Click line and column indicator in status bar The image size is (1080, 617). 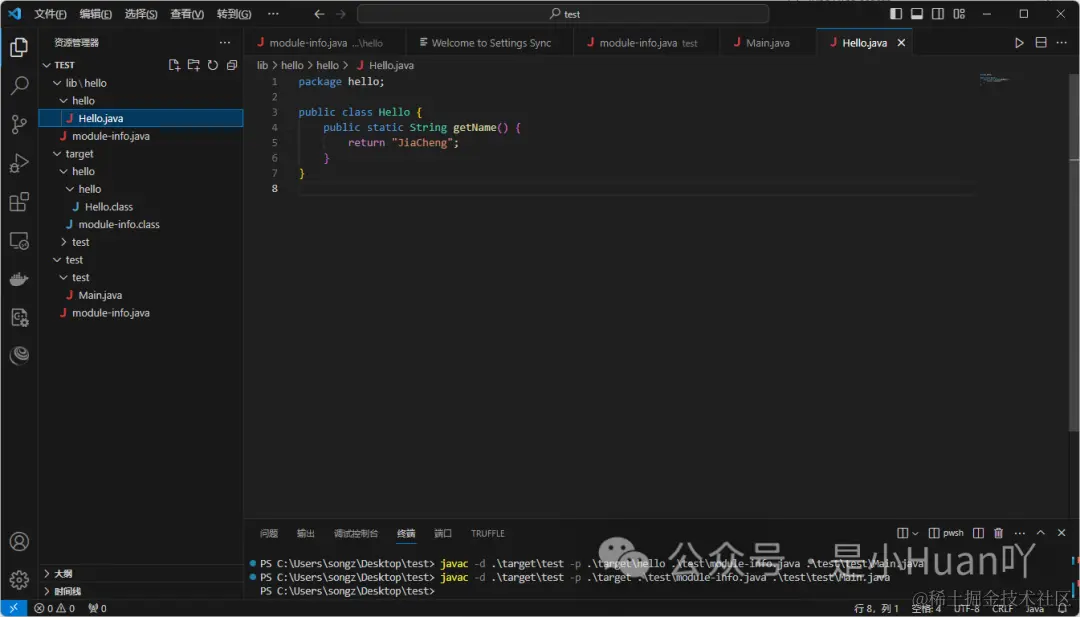point(876,609)
